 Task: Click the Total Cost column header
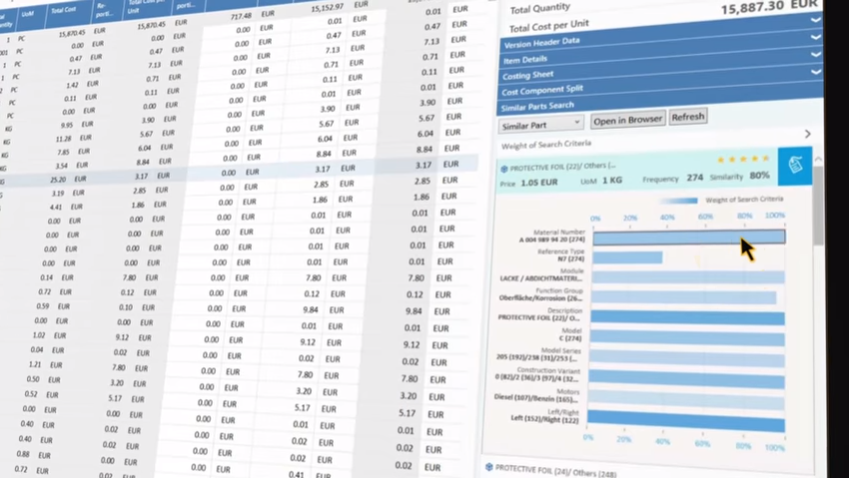(63, 10)
